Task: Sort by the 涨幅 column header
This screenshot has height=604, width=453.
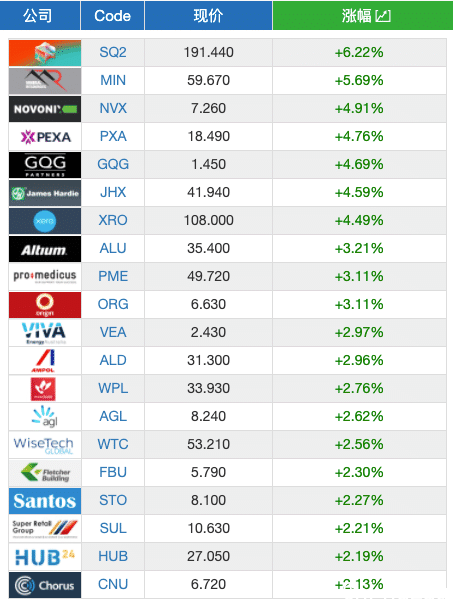Action: pos(363,15)
